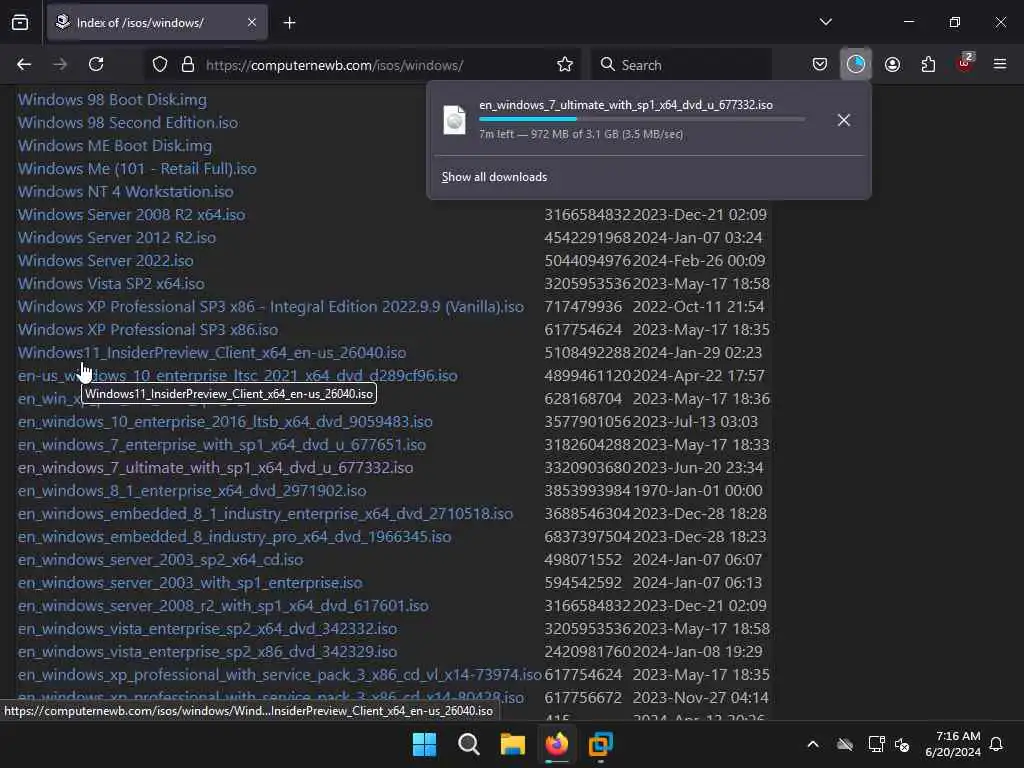Open en_windows_8_1_enterprise_x64 link
Image resolution: width=1024 pixels, height=768 pixels.
192,490
